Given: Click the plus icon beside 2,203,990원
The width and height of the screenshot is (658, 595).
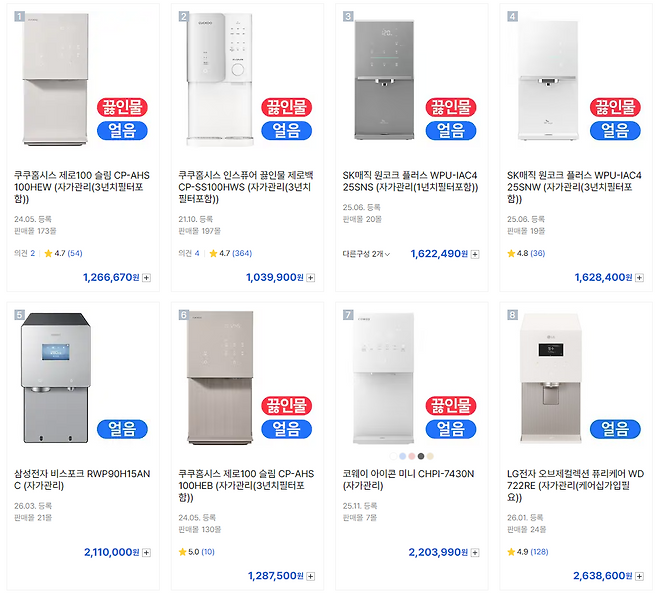Looking at the screenshot, I should 474,552.
